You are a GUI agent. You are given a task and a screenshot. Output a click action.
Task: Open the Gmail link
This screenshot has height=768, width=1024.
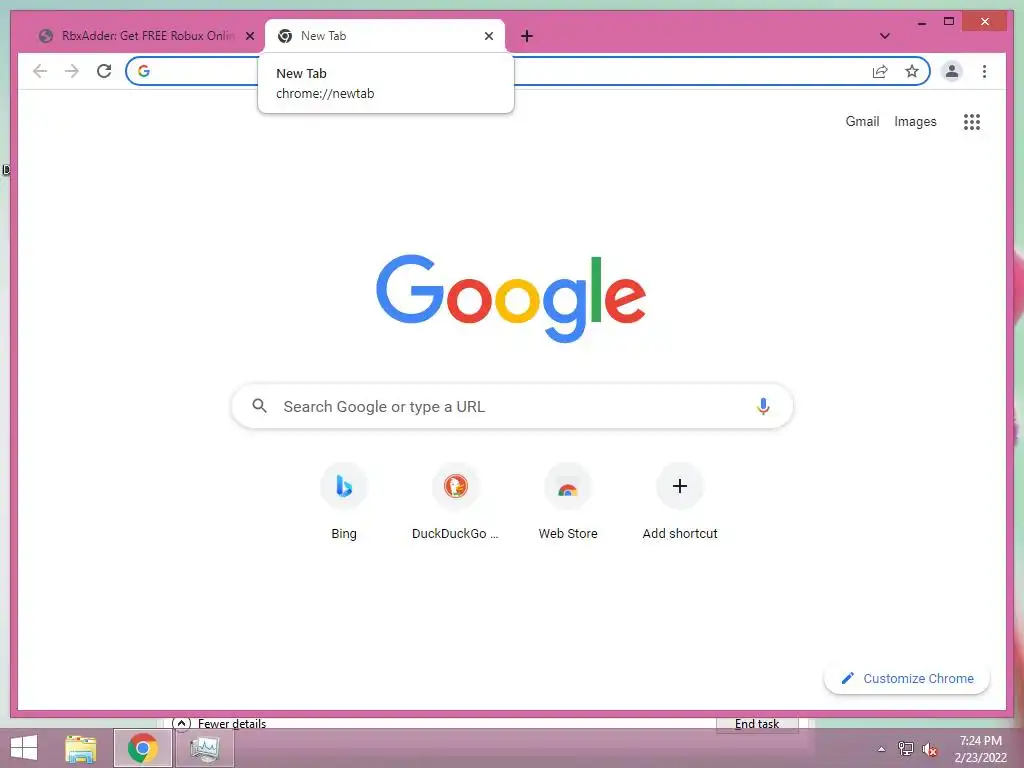click(862, 121)
